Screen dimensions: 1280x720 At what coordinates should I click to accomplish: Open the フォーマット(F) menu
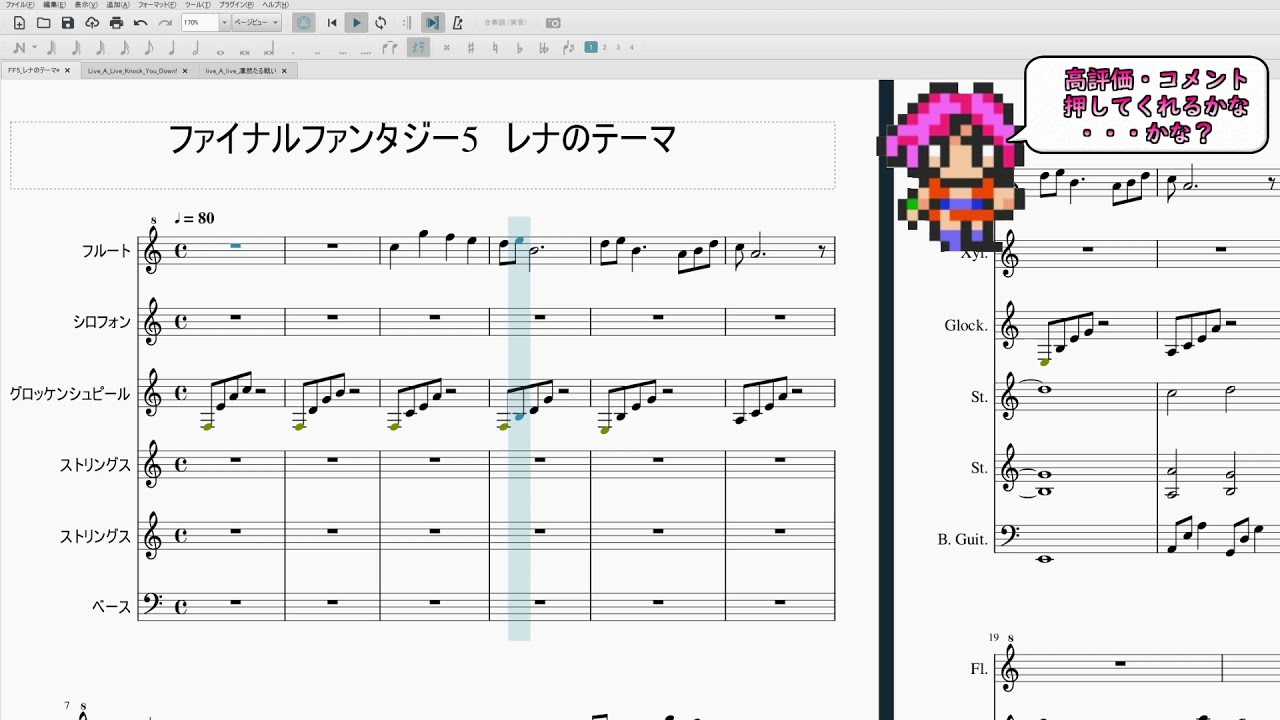point(156,5)
